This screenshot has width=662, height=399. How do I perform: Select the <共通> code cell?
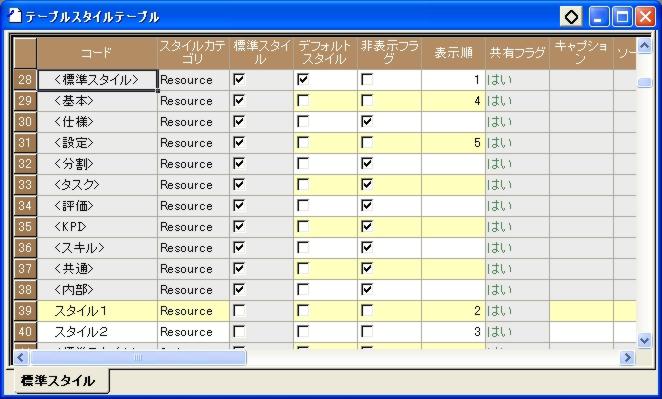pos(97,269)
